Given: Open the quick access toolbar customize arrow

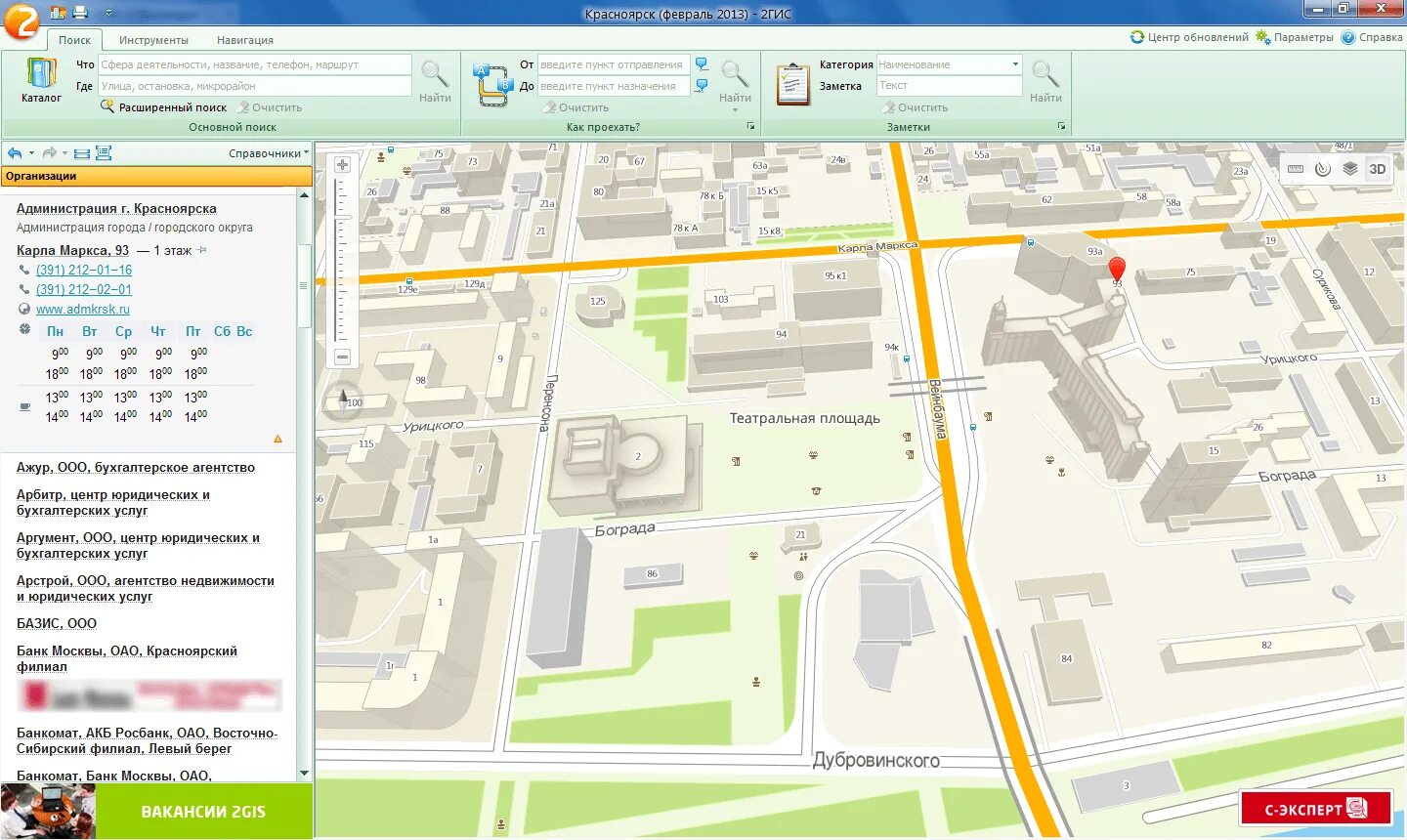Looking at the screenshot, I should pyautogui.click(x=108, y=14).
